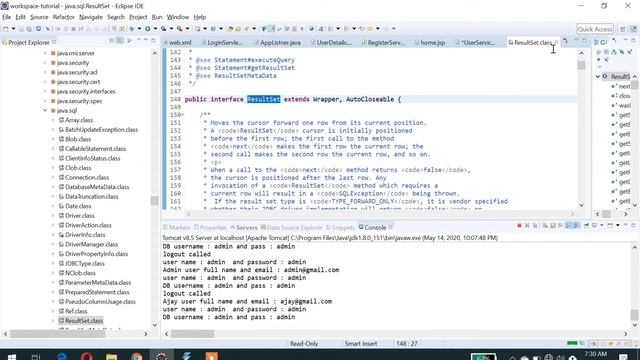
Task: Collapse ResultSet node in Outline view
Action: click(598, 76)
